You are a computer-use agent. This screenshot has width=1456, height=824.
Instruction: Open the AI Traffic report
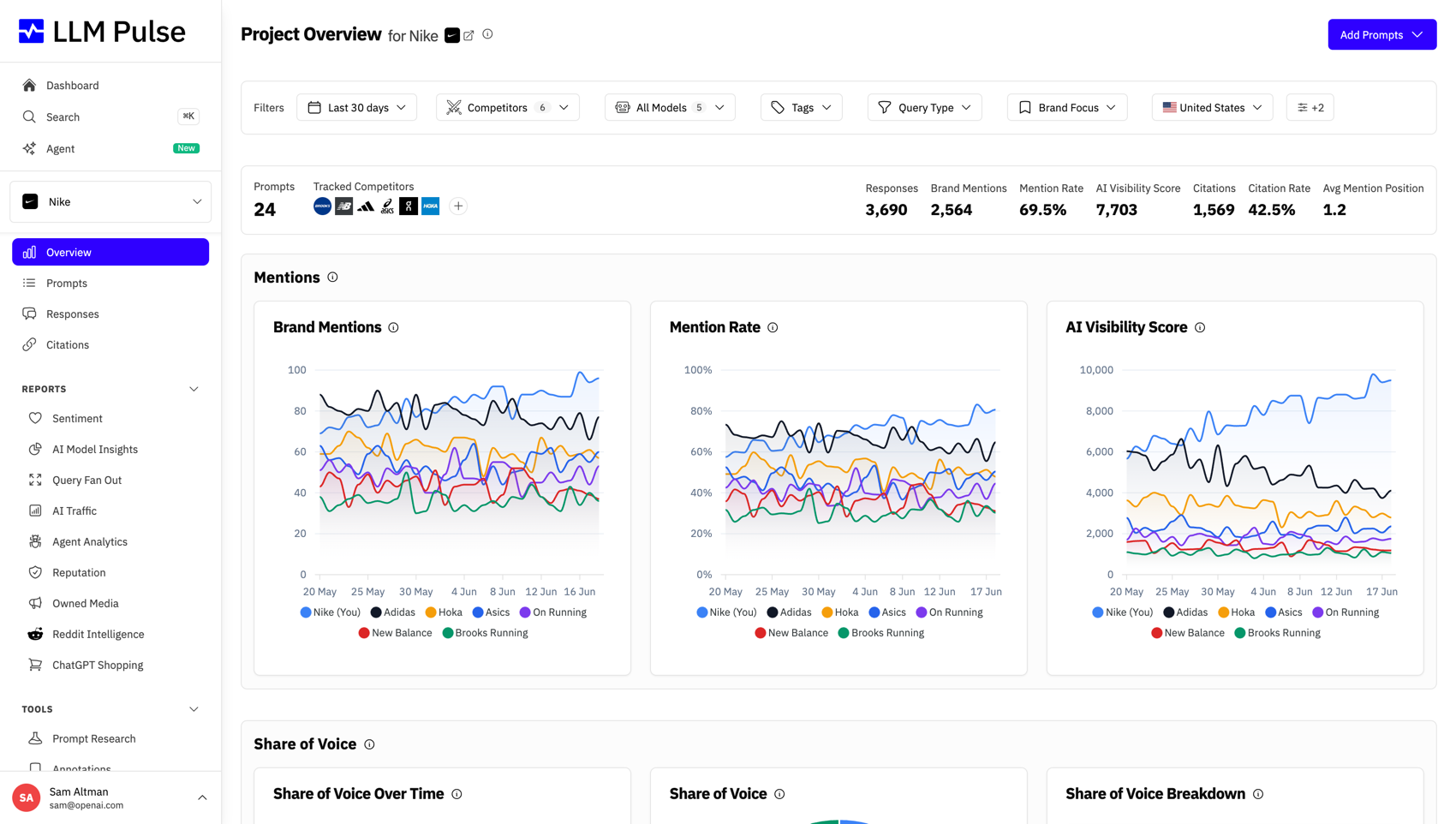[110, 511]
